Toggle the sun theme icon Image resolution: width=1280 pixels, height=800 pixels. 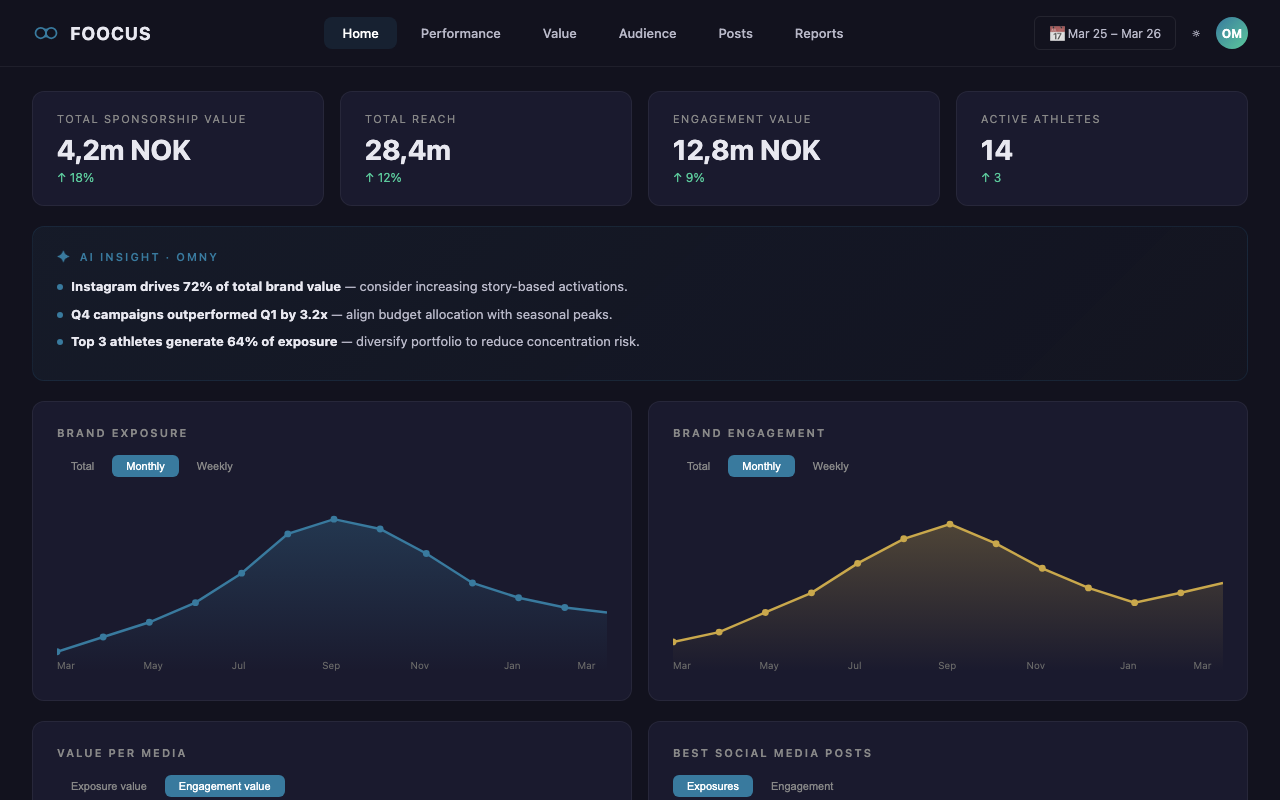pos(1196,33)
